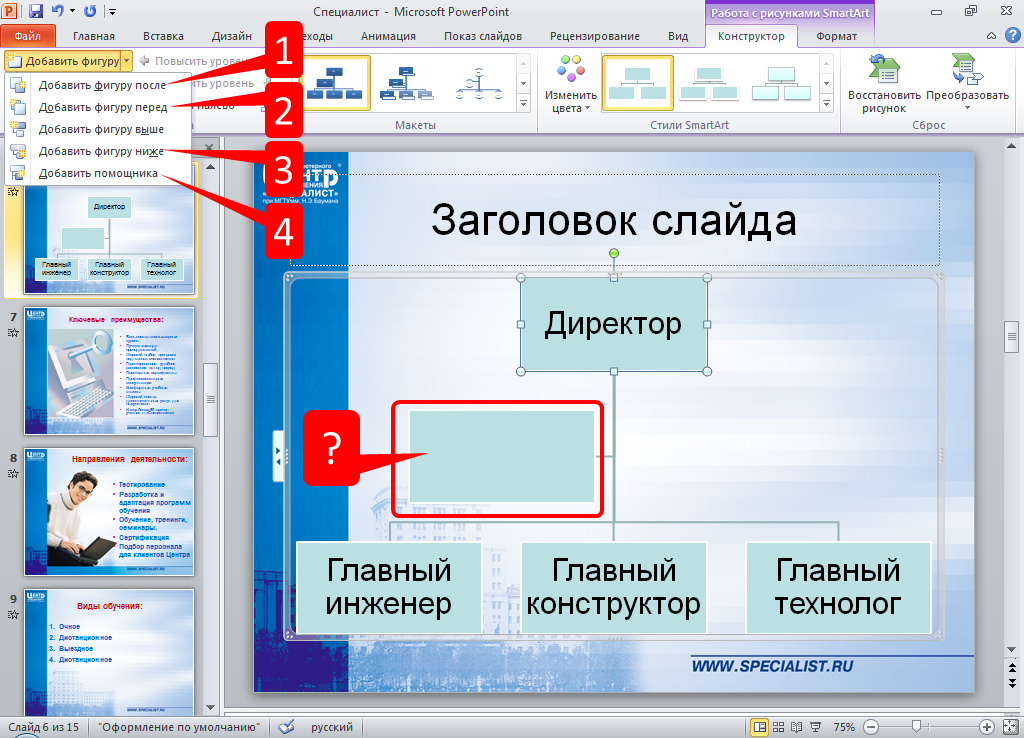Click the Convert (Преобразовать) icon

(x=967, y=83)
